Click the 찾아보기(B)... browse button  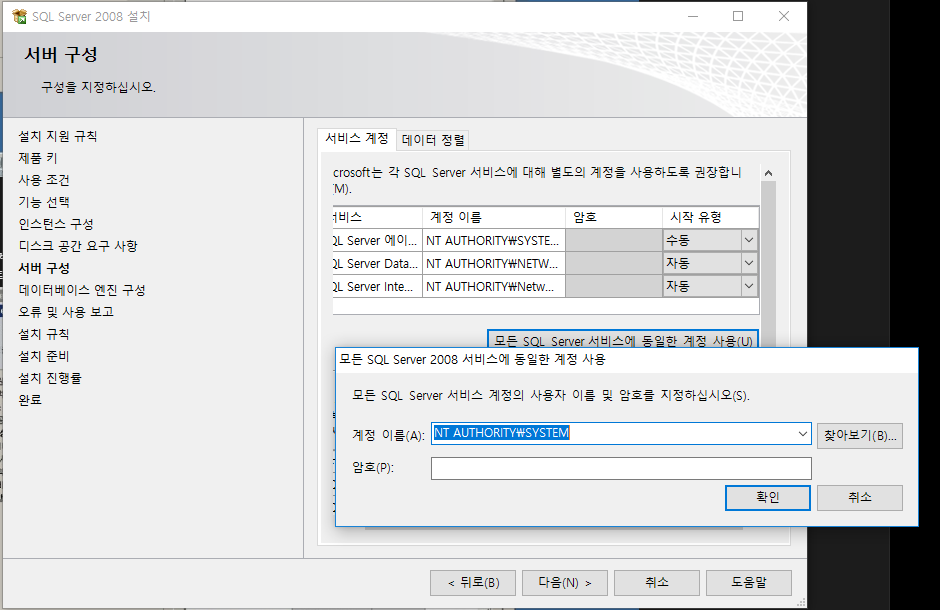point(860,436)
